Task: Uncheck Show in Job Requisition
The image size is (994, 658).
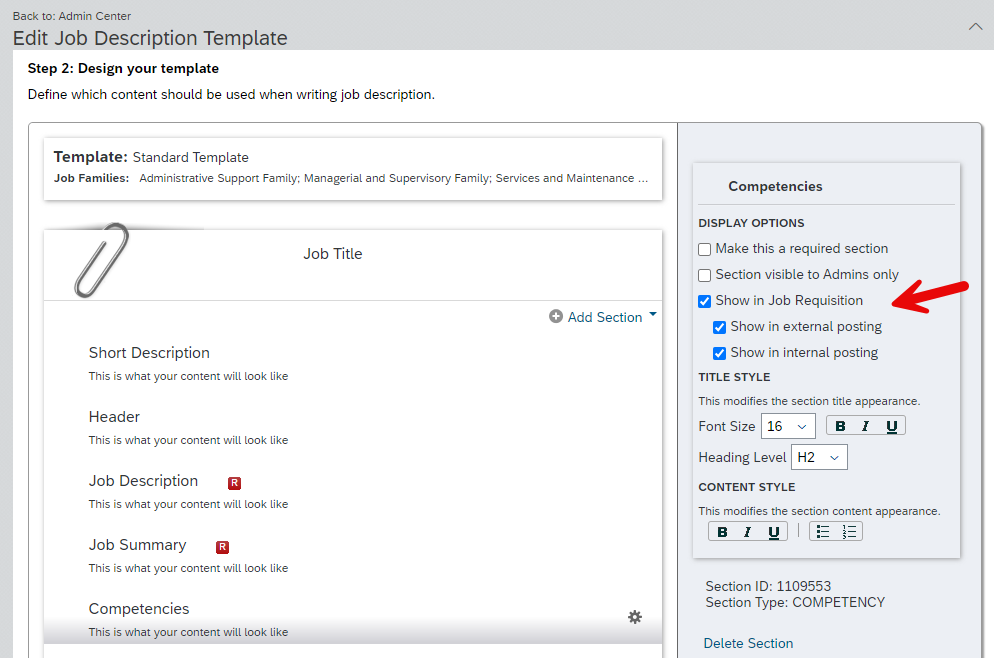Action: point(704,301)
